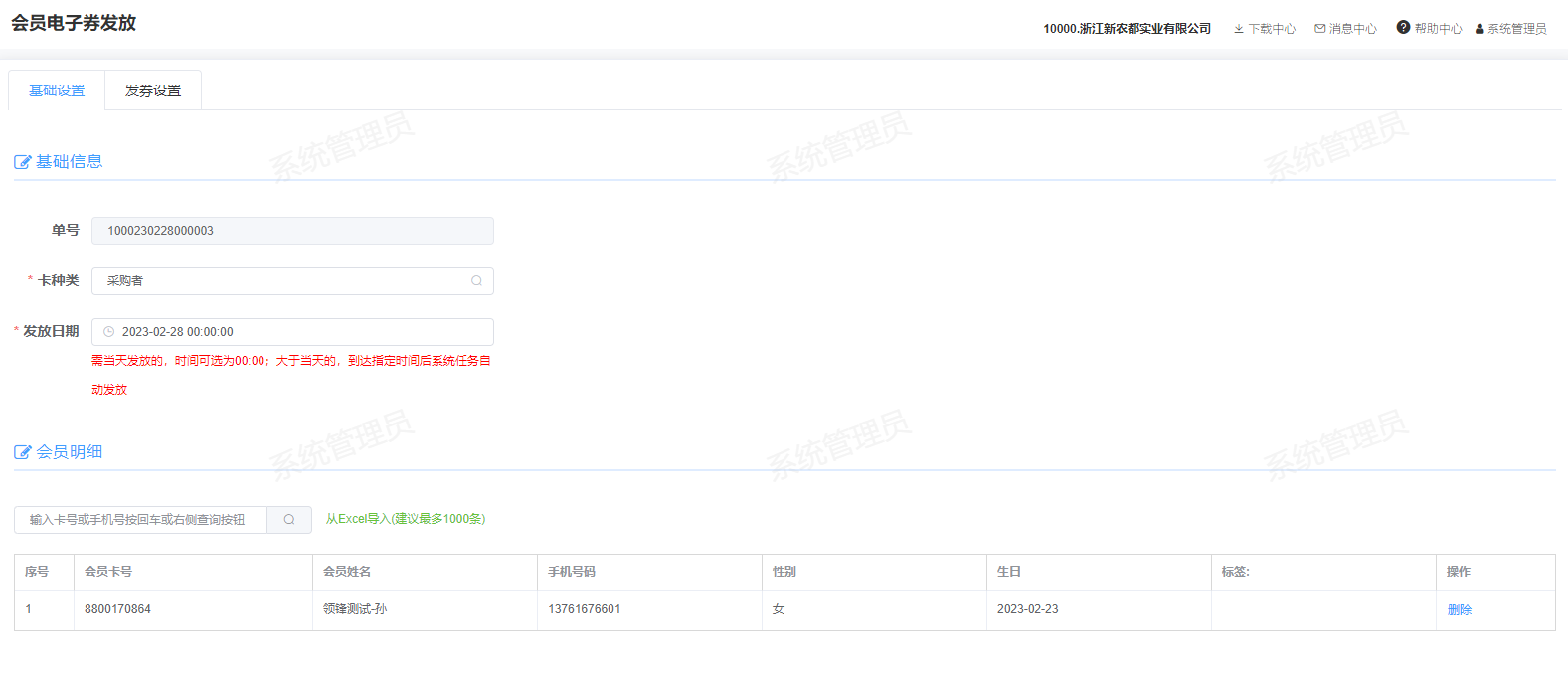Image resolution: width=1568 pixels, height=679 pixels.
Task: Click the company name 10000.浙江新农都实业有限公司
Action: [x=1127, y=29]
